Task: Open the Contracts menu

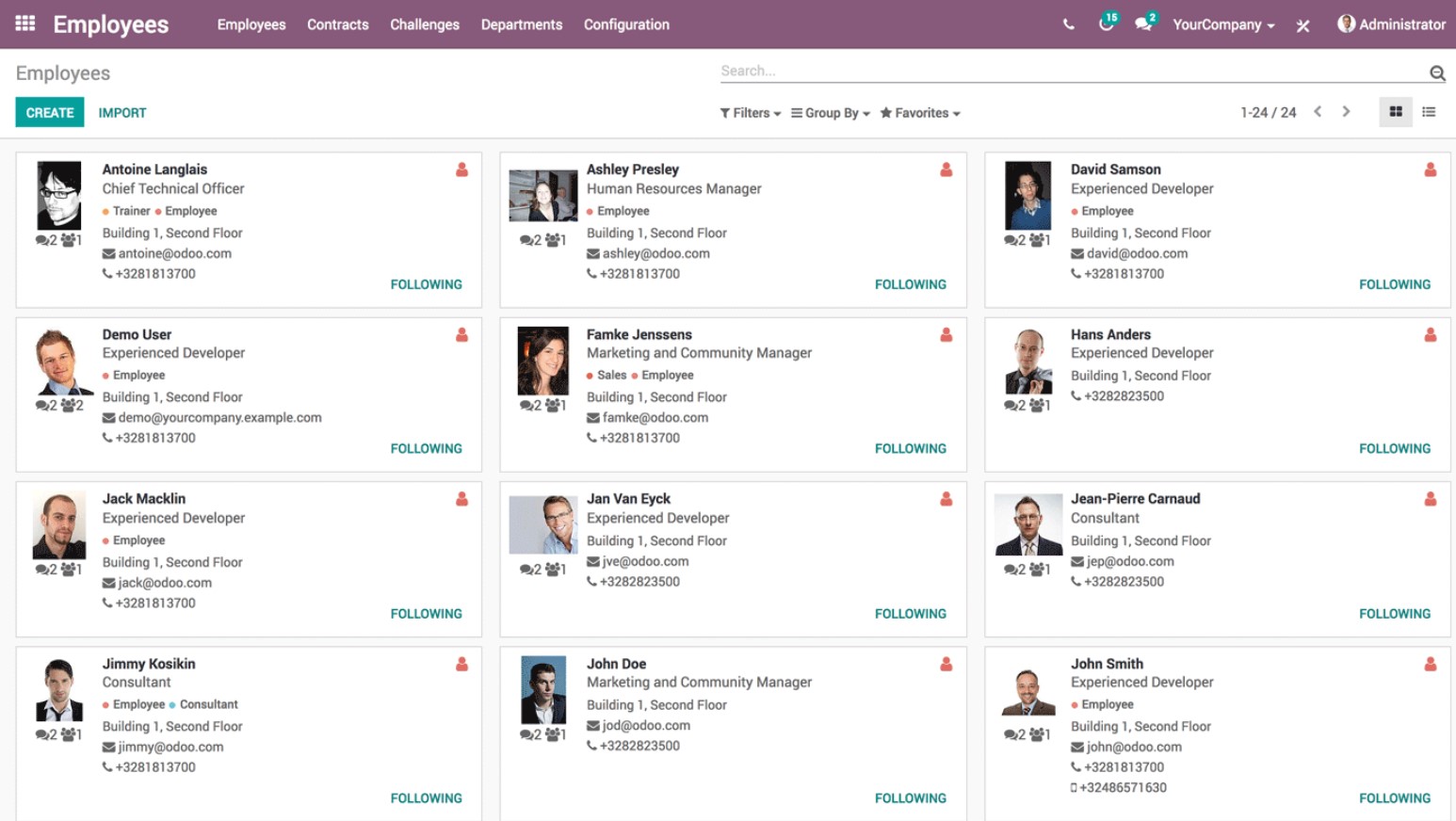Action: coord(338,24)
